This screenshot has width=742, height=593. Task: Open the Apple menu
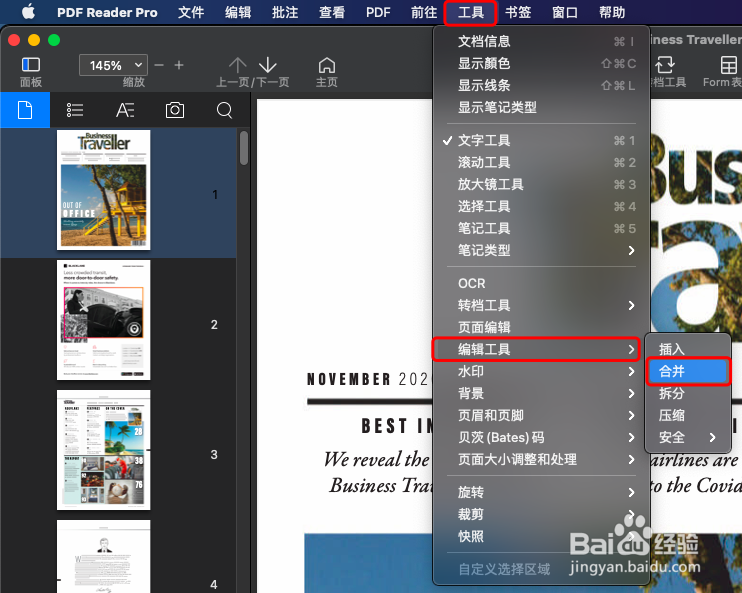coord(28,12)
